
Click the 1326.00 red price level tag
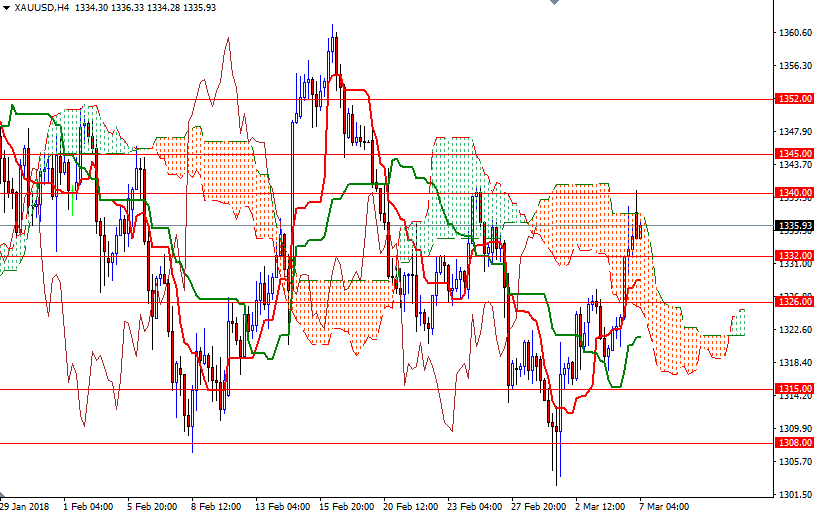794,301
